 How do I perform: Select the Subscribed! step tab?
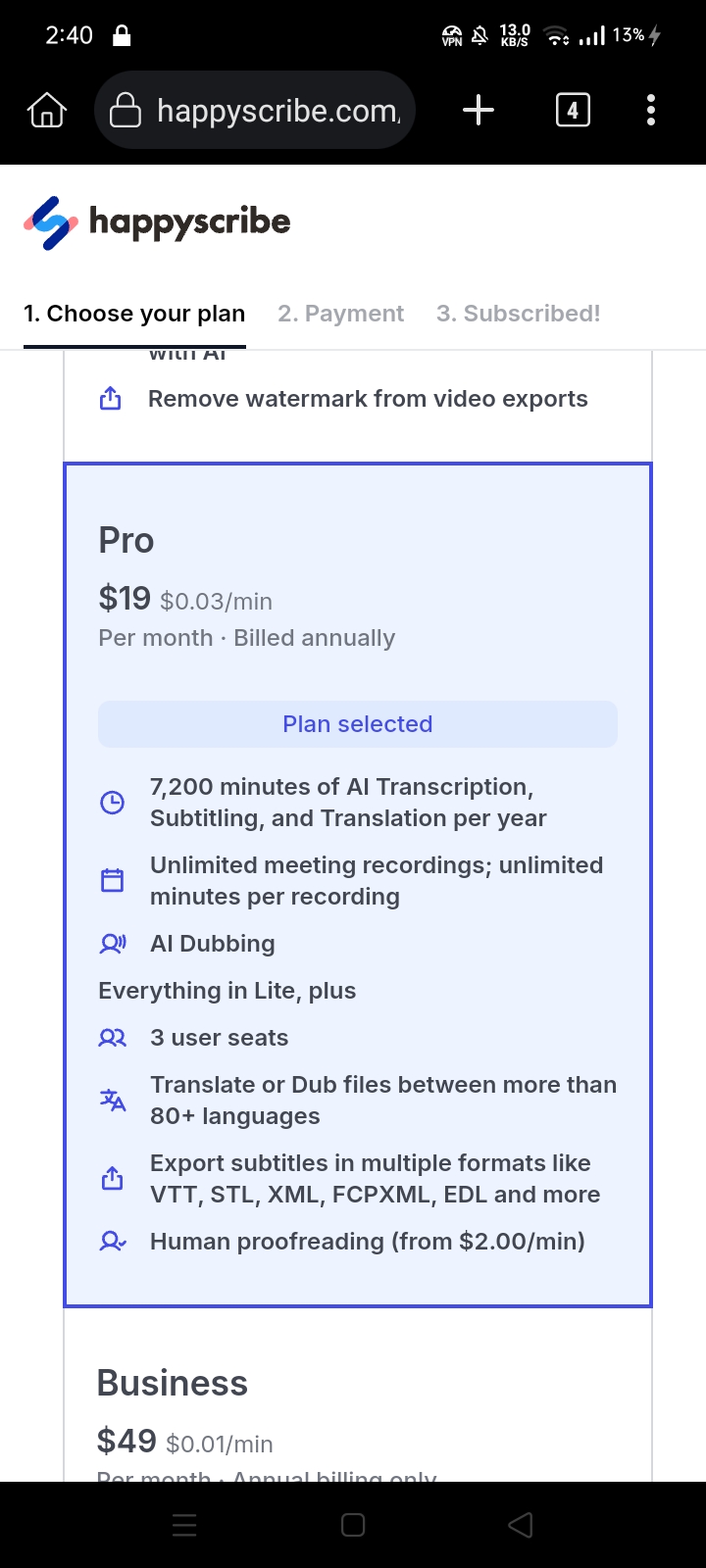point(518,314)
